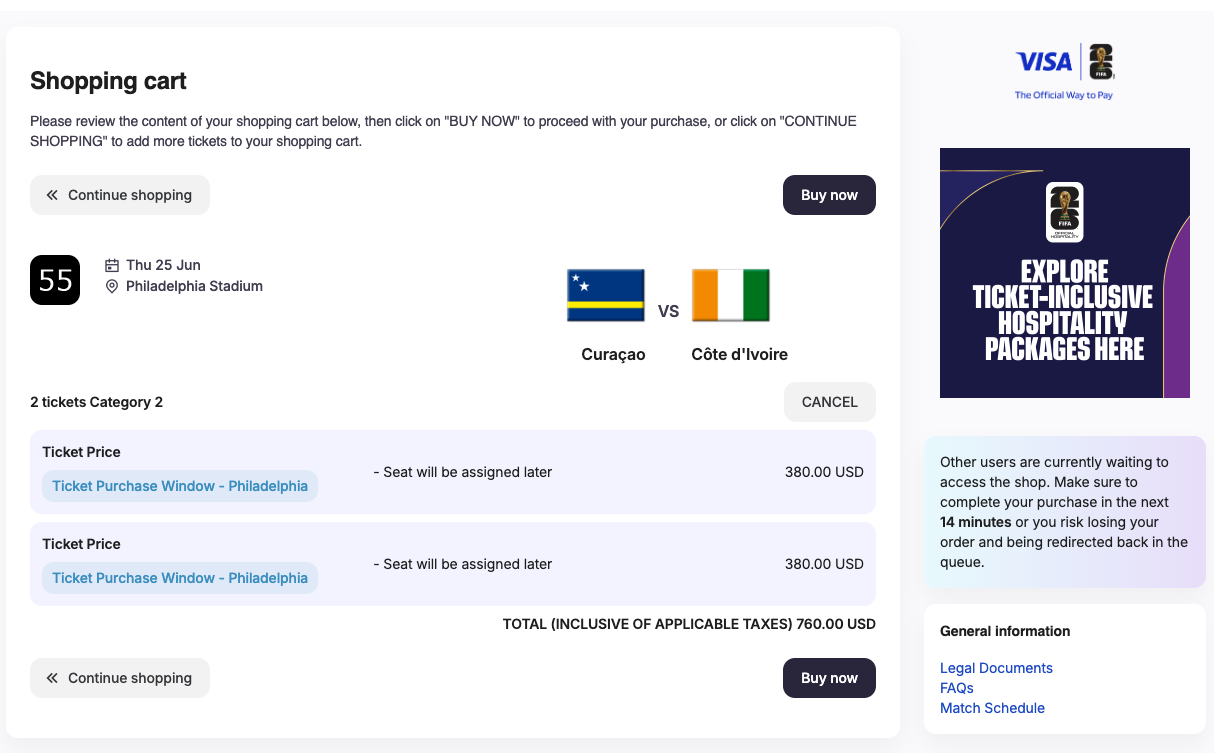This screenshot has width=1214, height=753.
Task: Click the location pin beside Philadelphia Stadium
Action: tap(112, 286)
